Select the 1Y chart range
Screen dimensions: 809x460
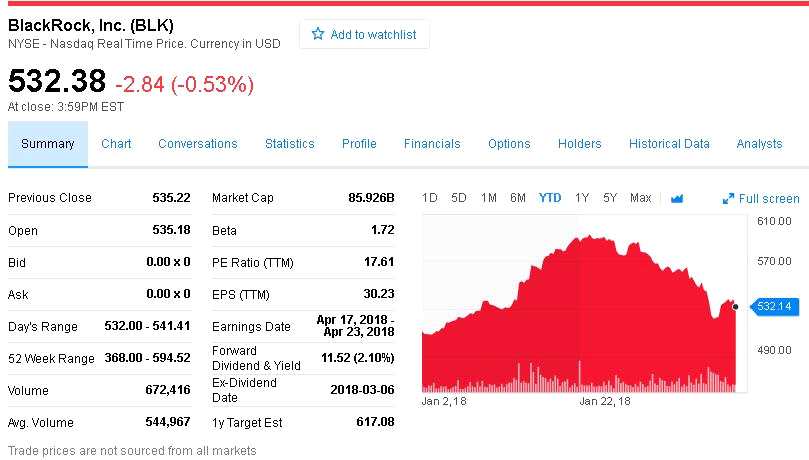[582, 198]
